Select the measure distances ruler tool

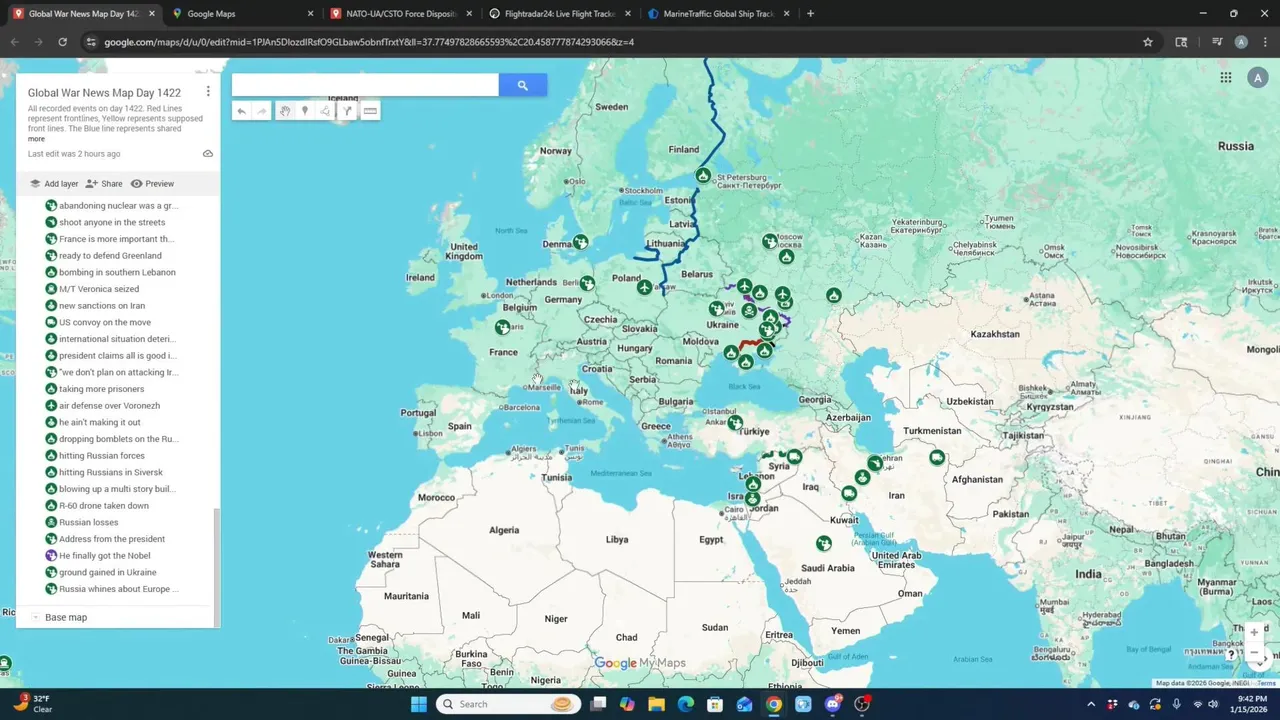click(370, 111)
